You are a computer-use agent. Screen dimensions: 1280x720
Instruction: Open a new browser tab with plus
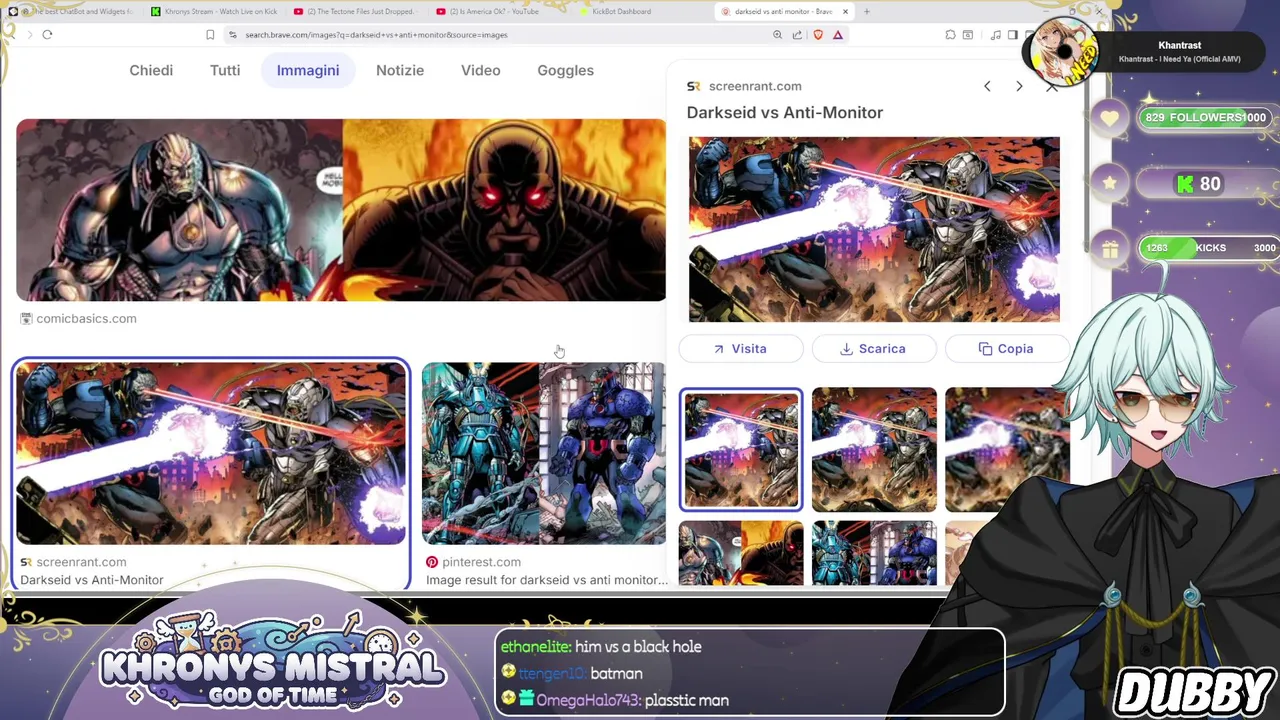[867, 11]
